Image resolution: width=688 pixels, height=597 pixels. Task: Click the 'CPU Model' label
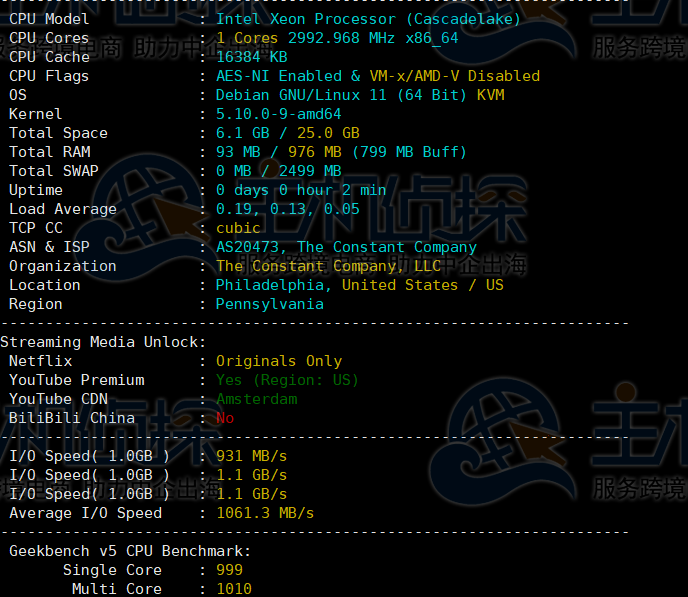pyautogui.click(x=49, y=19)
